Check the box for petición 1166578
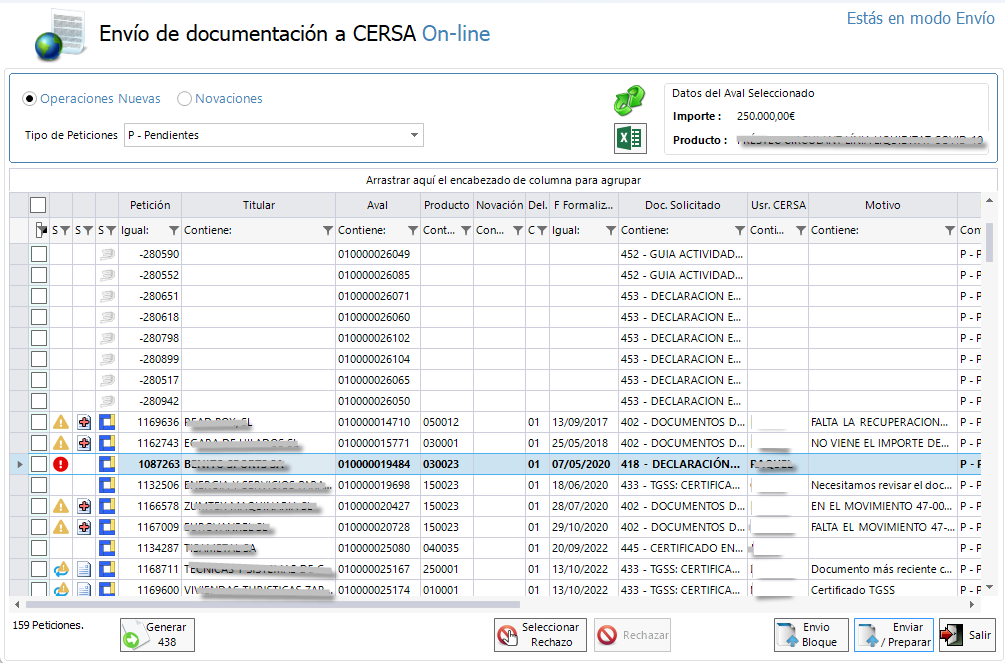This screenshot has width=1005, height=663. click(39, 507)
